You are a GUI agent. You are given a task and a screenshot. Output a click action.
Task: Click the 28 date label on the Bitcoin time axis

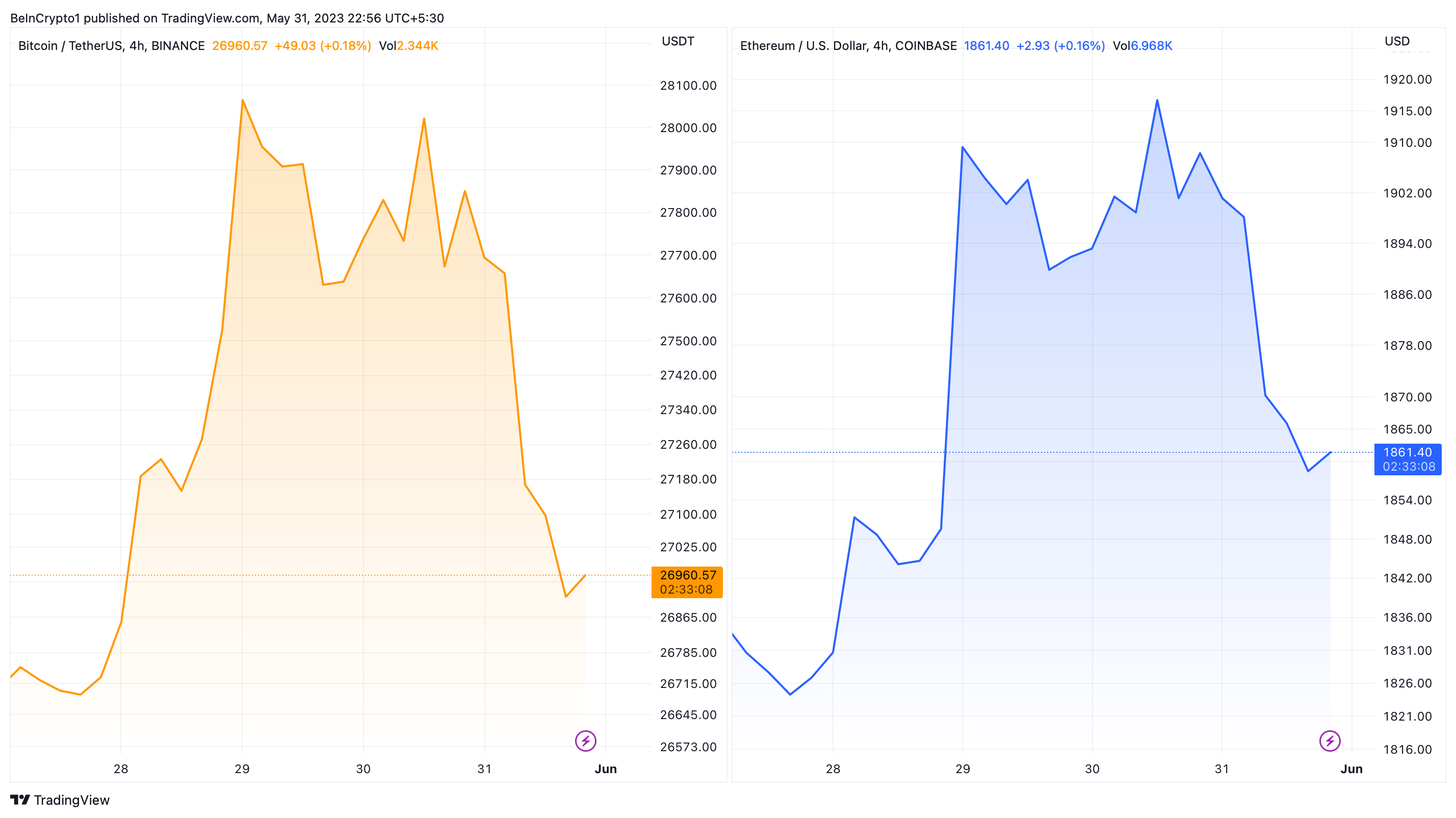pyautogui.click(x=120, y=769)
